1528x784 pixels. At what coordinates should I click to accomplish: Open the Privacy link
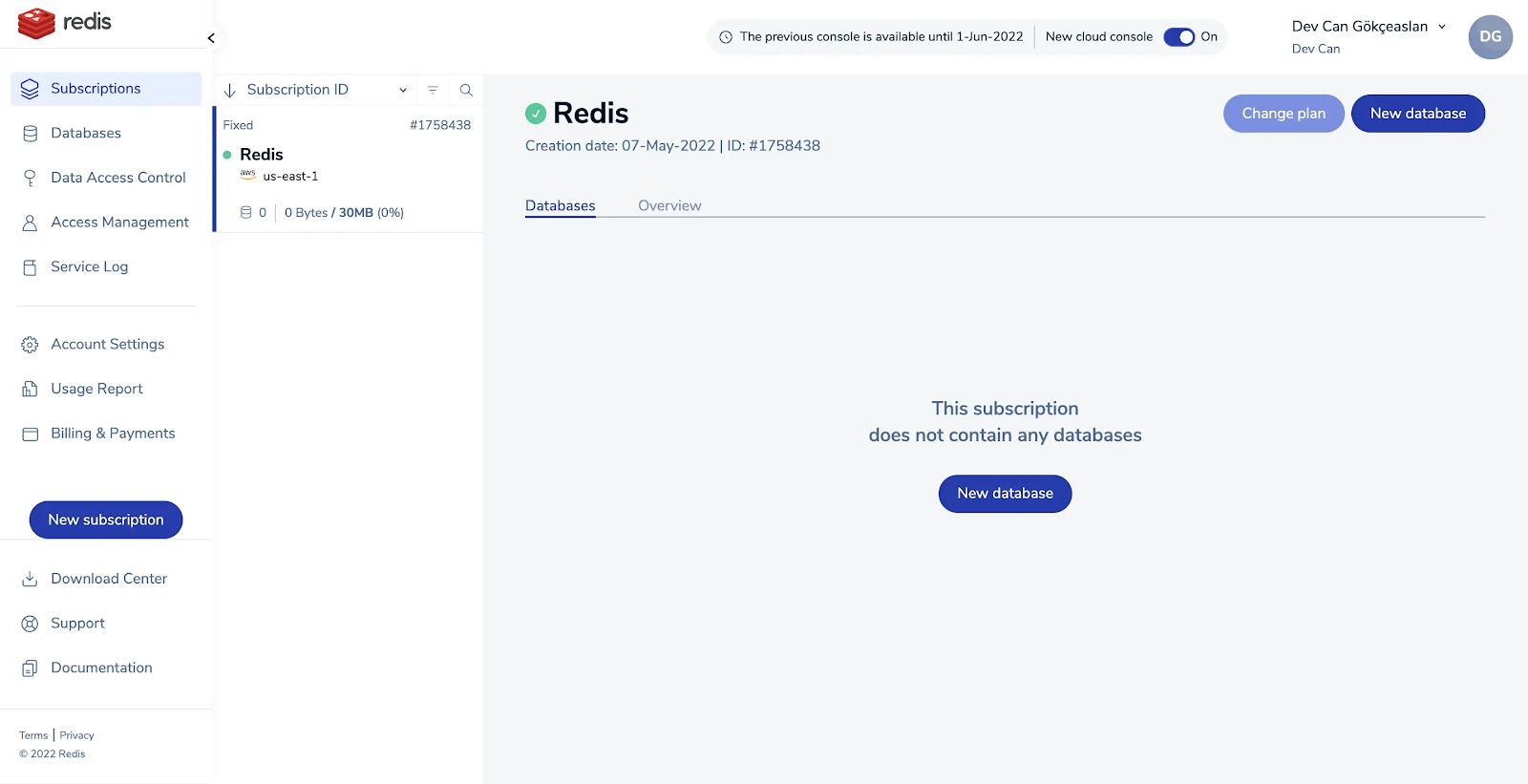(76, 735)
